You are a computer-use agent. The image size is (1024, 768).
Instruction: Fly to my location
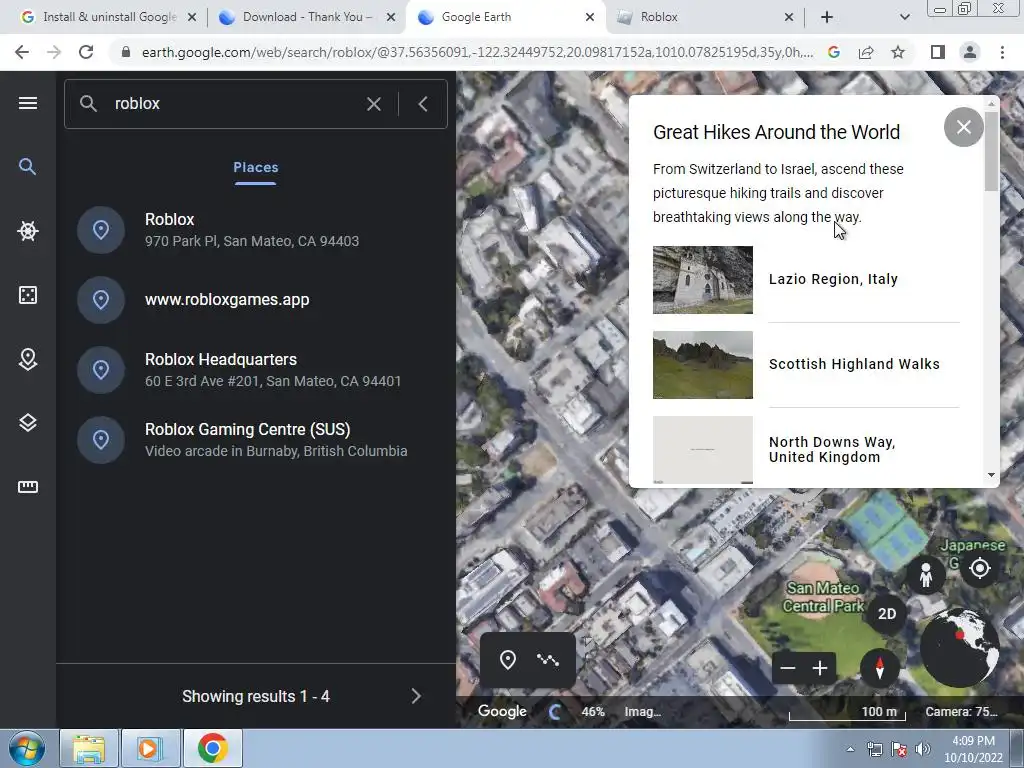980,568
